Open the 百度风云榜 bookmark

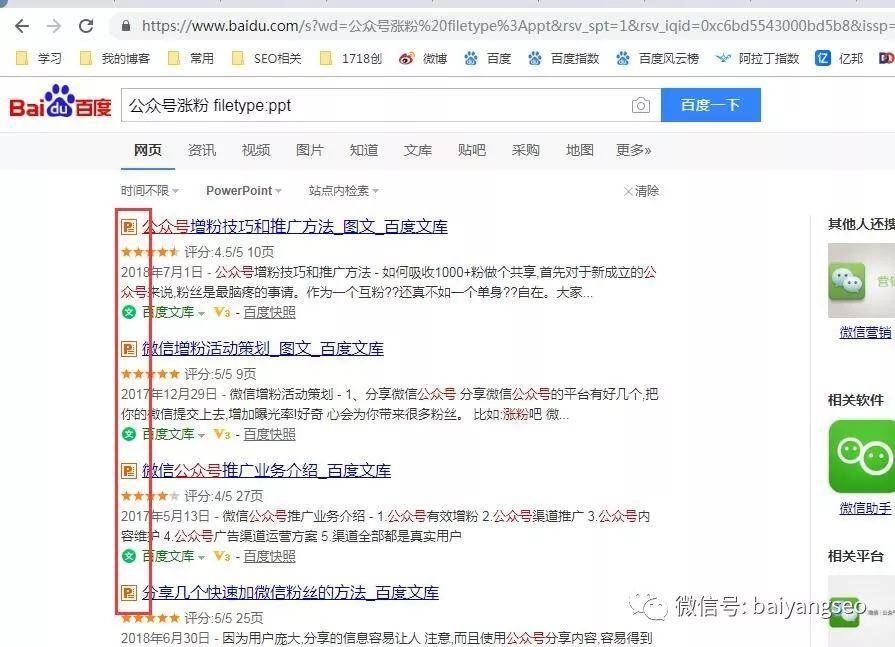pyautogui.click(x=658, y=58)
